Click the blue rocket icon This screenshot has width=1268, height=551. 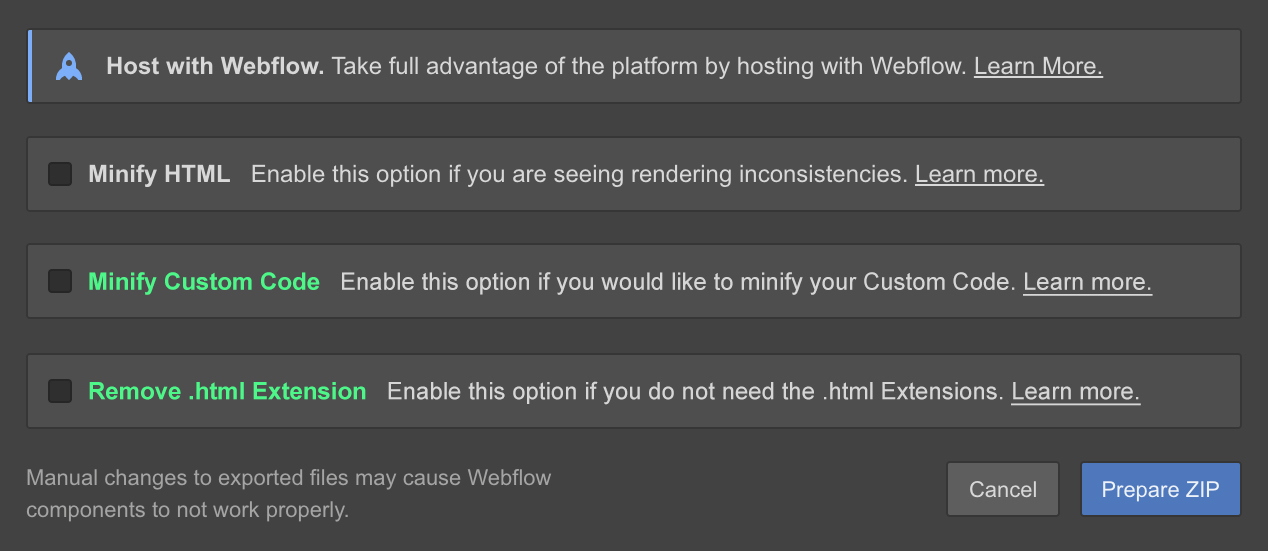(x=69, y=67)
